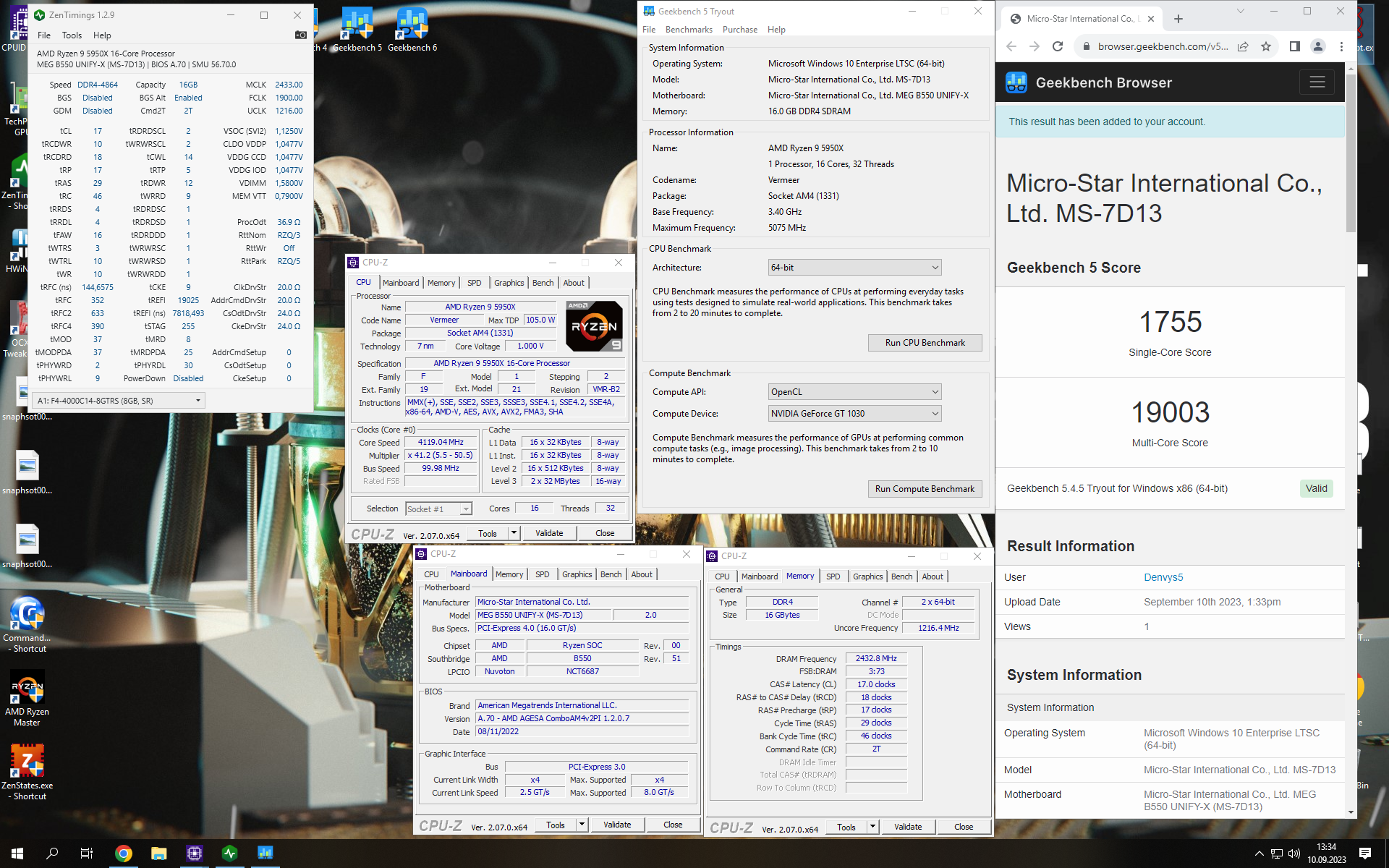1389x868 pixels.
Task: Open Chrome profile avatar
Action: click(1318, 46)
